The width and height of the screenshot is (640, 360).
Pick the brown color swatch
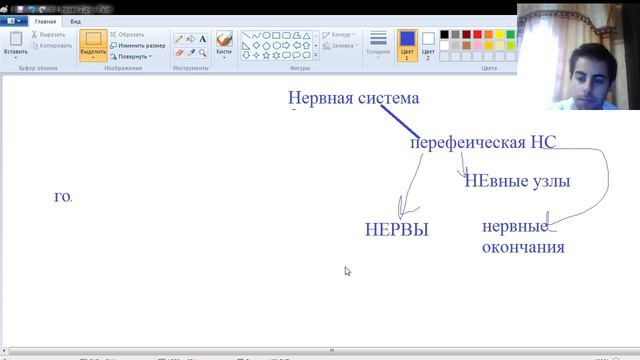pos(467,45)
